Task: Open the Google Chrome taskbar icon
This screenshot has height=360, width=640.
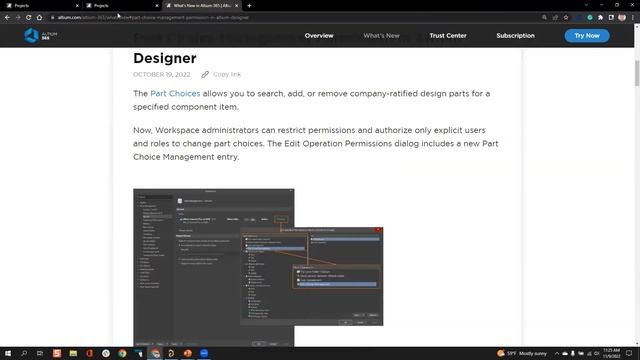Action: click(x=122, y=353)
